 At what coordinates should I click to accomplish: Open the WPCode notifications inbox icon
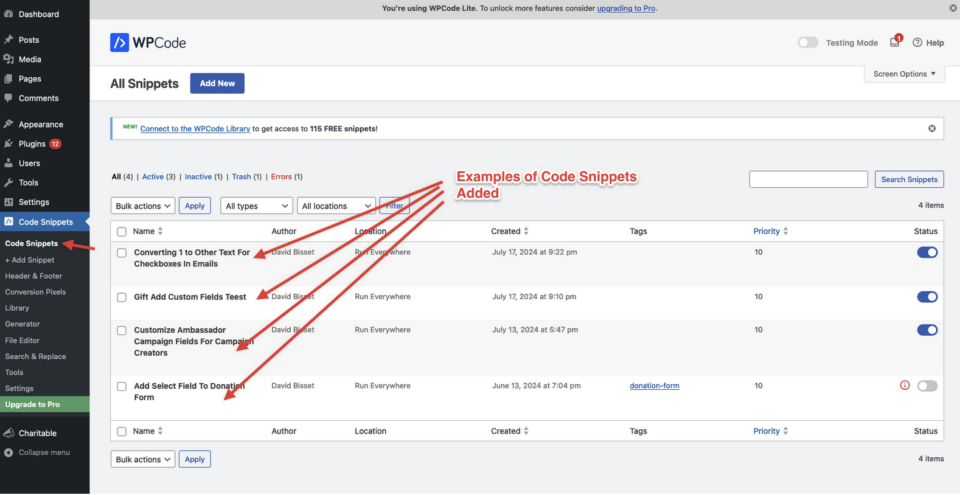pos(895,42)
